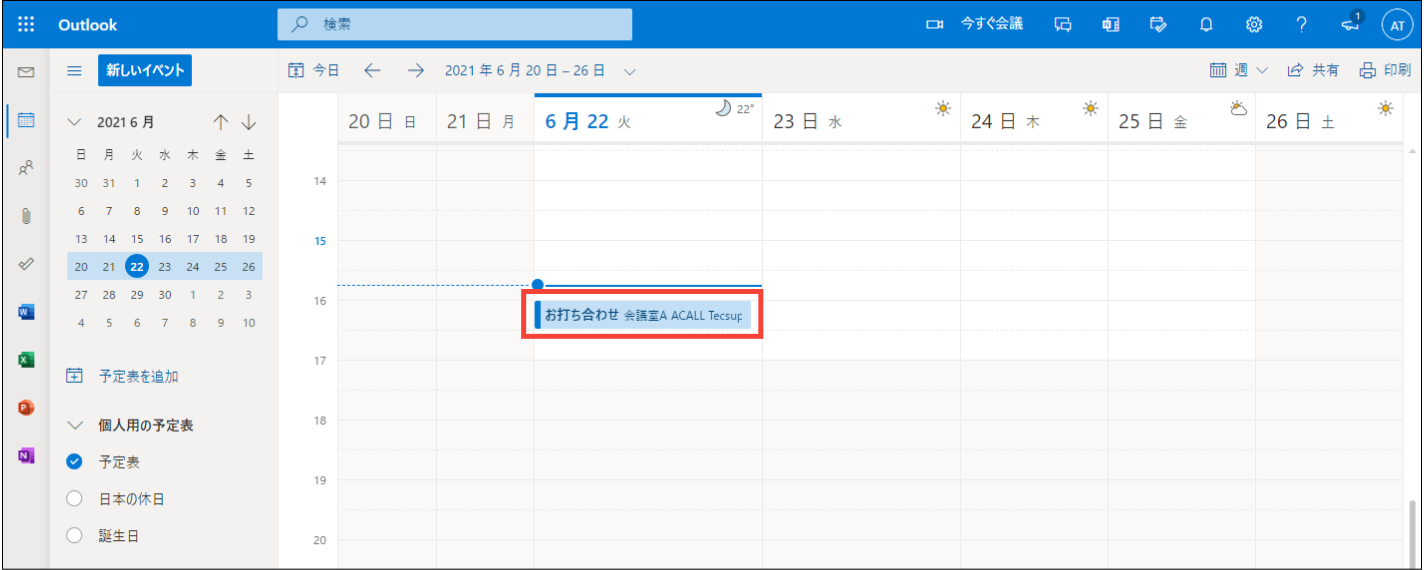Click 共有 share button
Screen dimensions: 1424x570
[1313, 70]
